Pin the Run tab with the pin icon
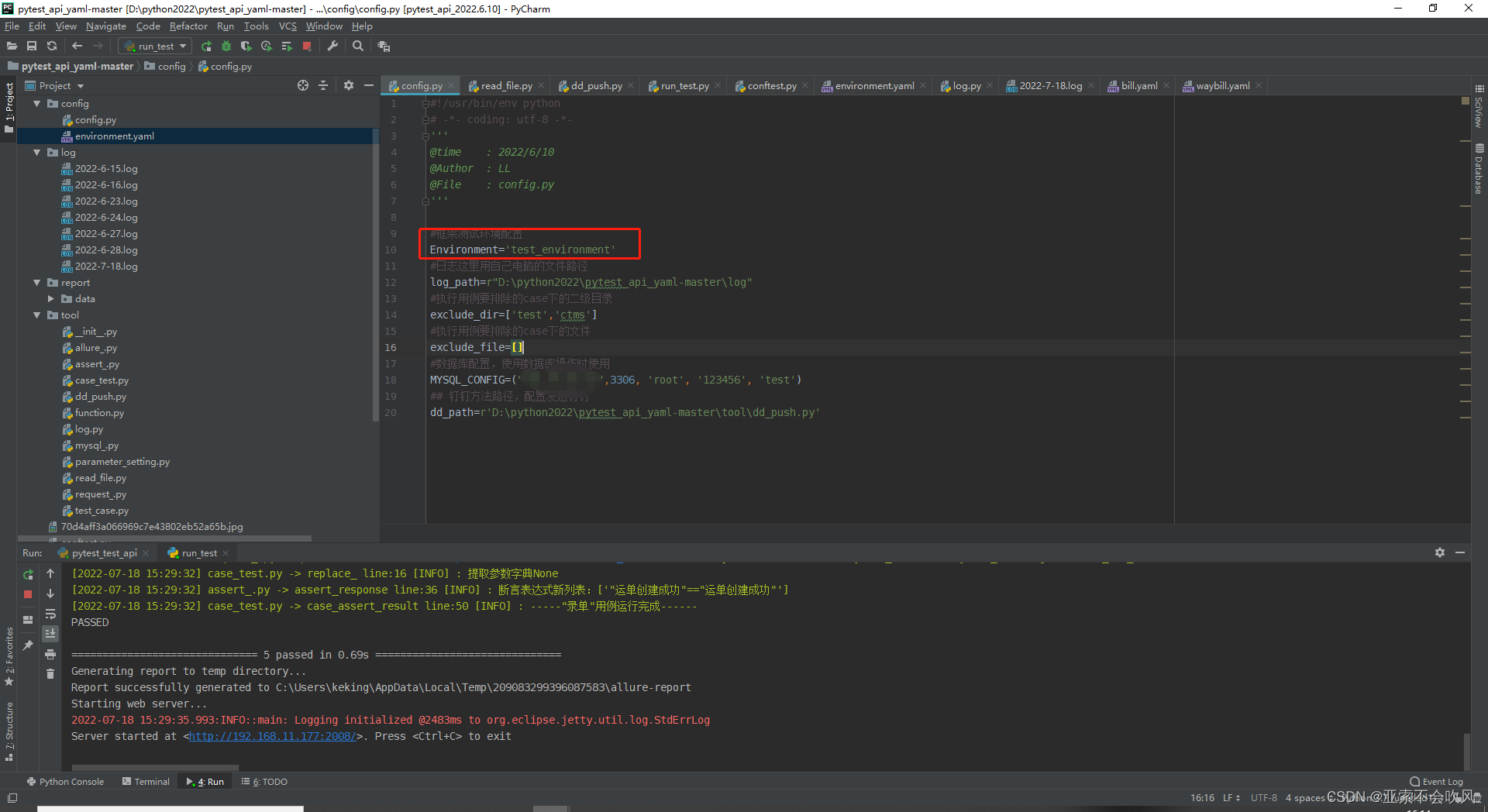This screenshot has height=812, width=1488. [x=28, y=645]
